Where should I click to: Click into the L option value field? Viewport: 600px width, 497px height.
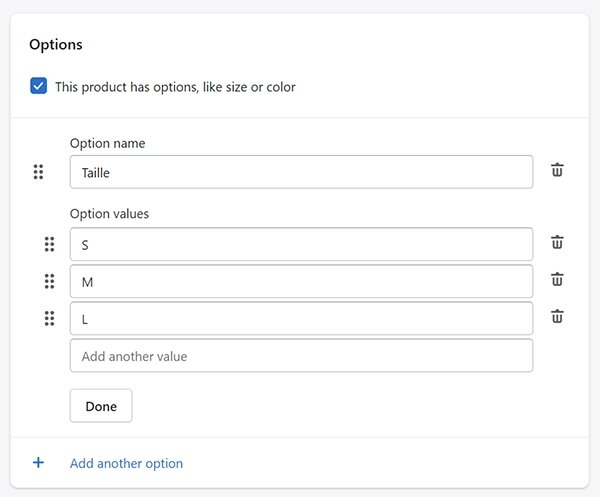(x=302, y=319)
